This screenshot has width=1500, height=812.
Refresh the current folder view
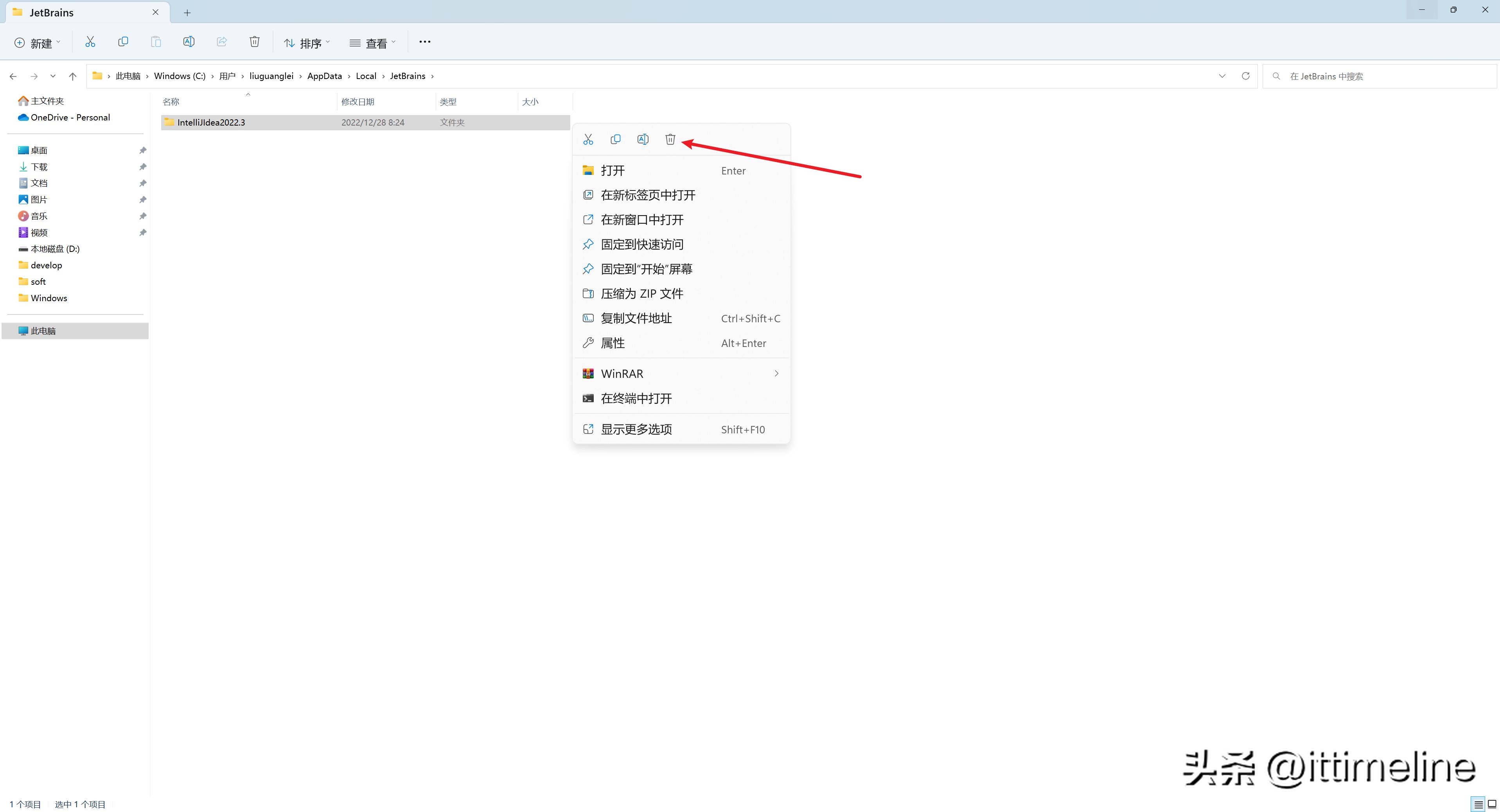(x=1245, y=76)
